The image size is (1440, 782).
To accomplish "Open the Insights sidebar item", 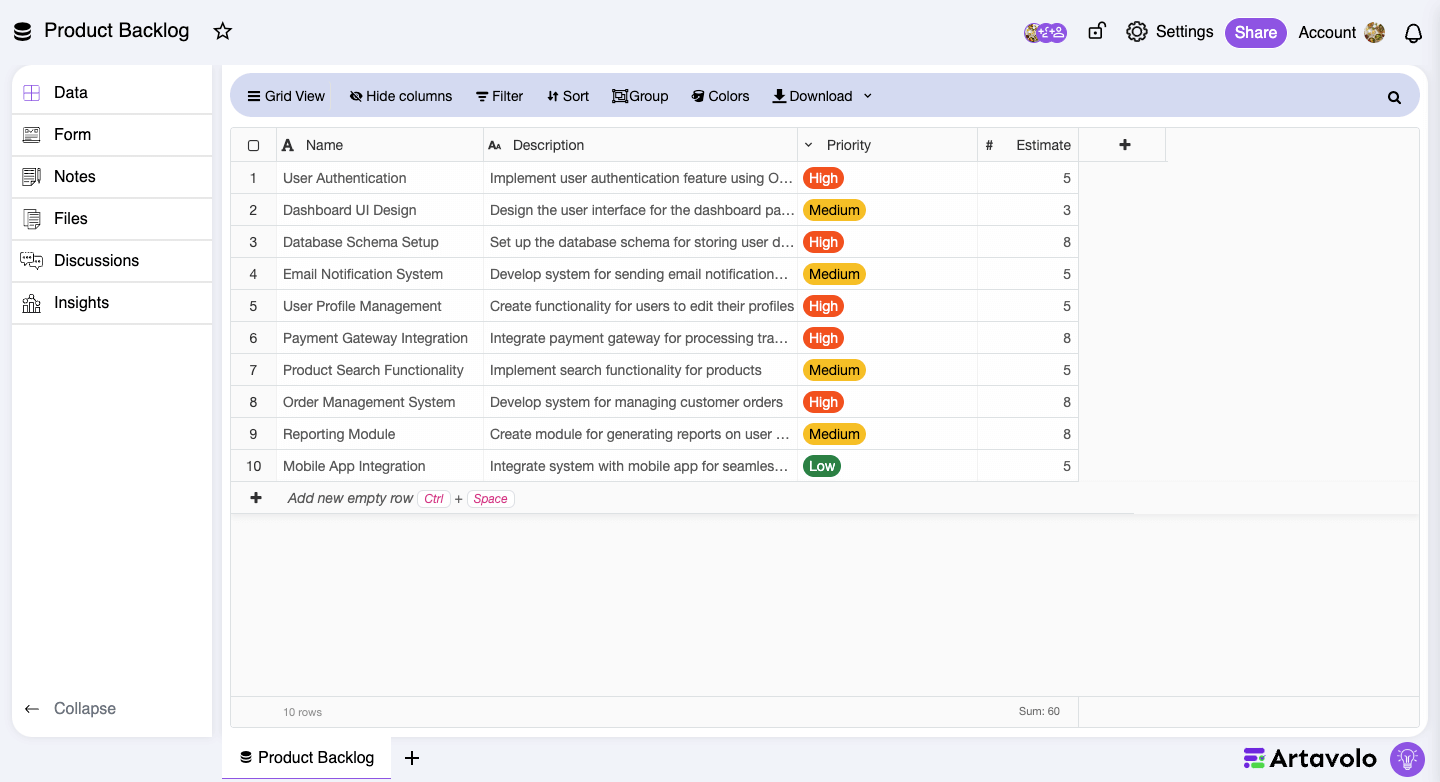I will click(81, 302).
